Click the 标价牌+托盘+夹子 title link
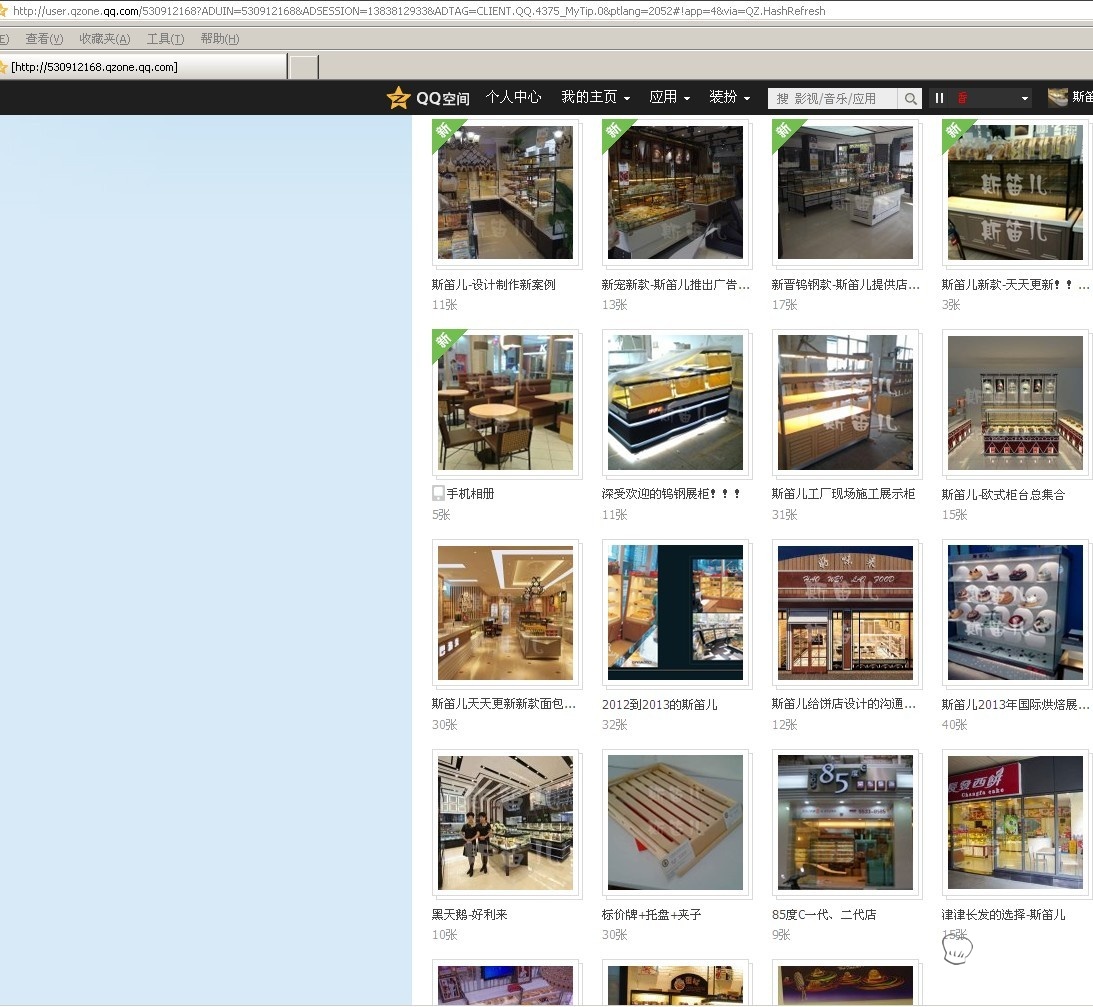The height and width of the screenshot is (1007, 1093). pos(651,914)
